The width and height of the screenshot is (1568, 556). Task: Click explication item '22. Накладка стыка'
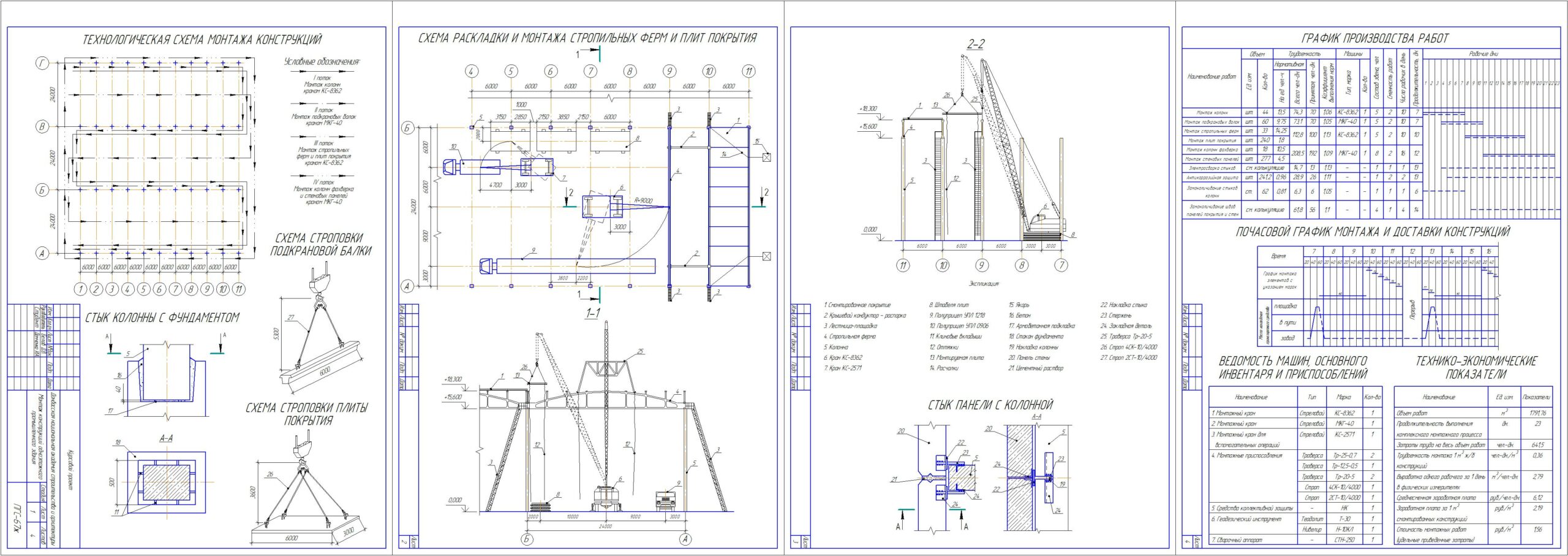(x=1124, y=305)
